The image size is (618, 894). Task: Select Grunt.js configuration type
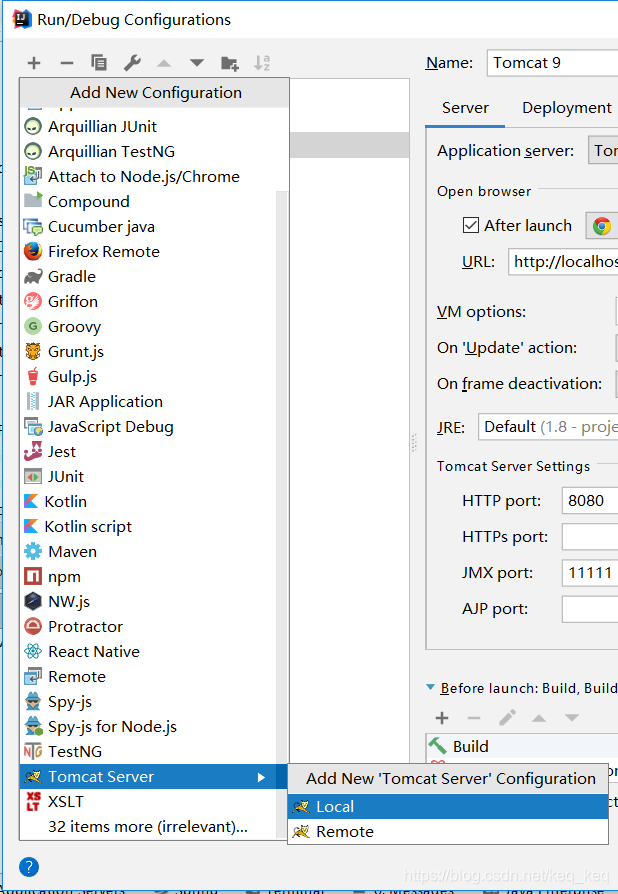point(148,352)
